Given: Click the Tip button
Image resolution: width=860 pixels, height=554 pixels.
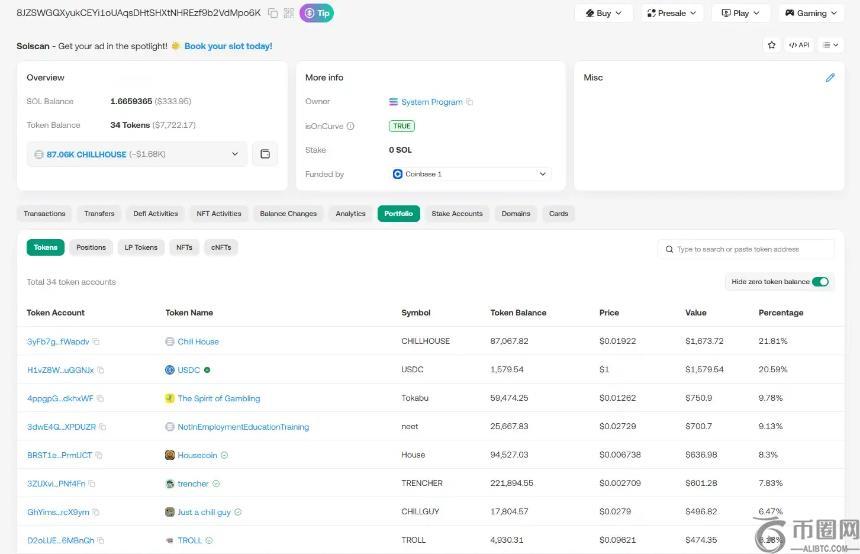Looking at the screenshot, I should (318, 13).
